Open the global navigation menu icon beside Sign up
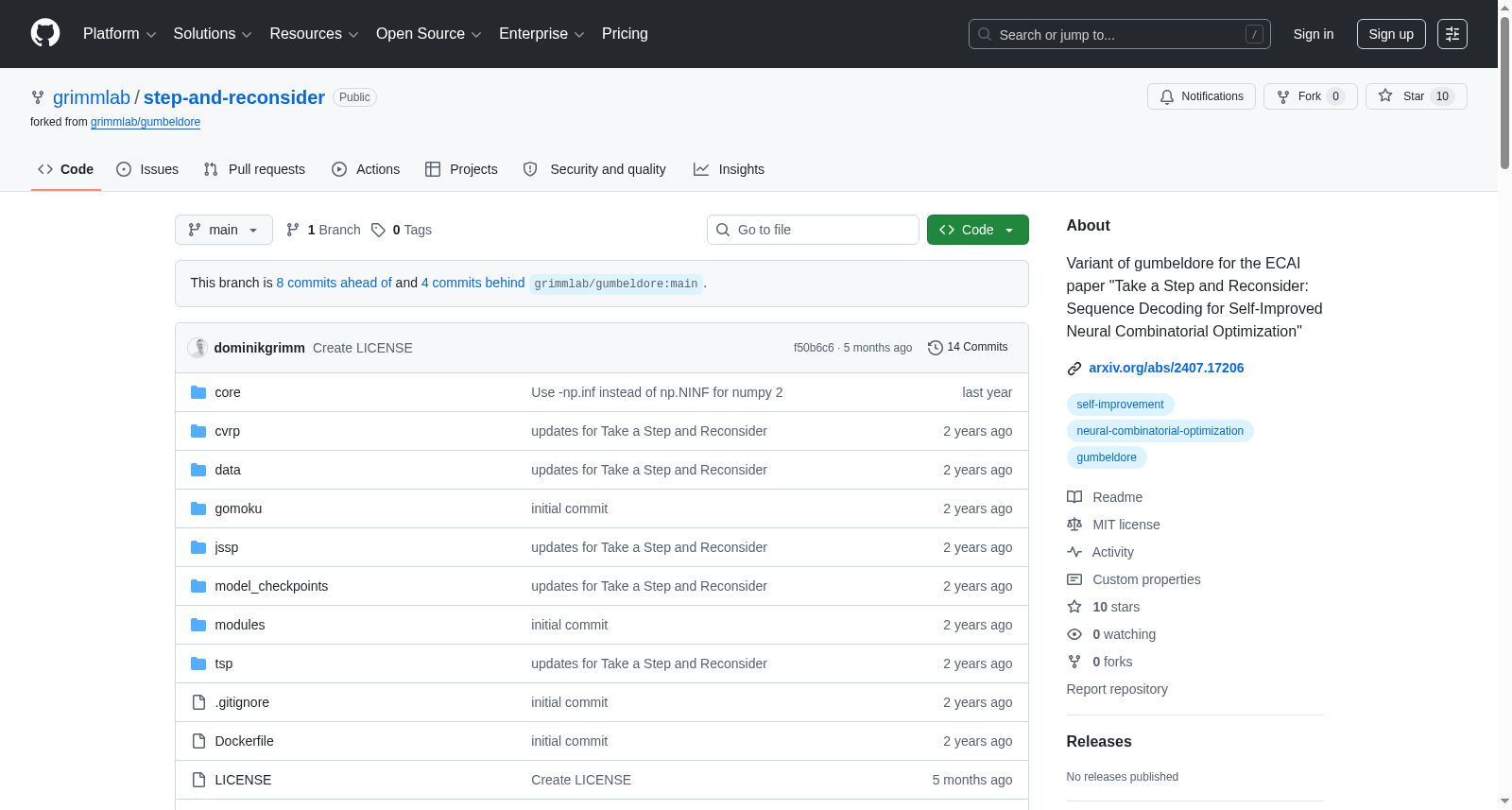This screenshot has height=810, width=1512. click(x=1452, y=34)
